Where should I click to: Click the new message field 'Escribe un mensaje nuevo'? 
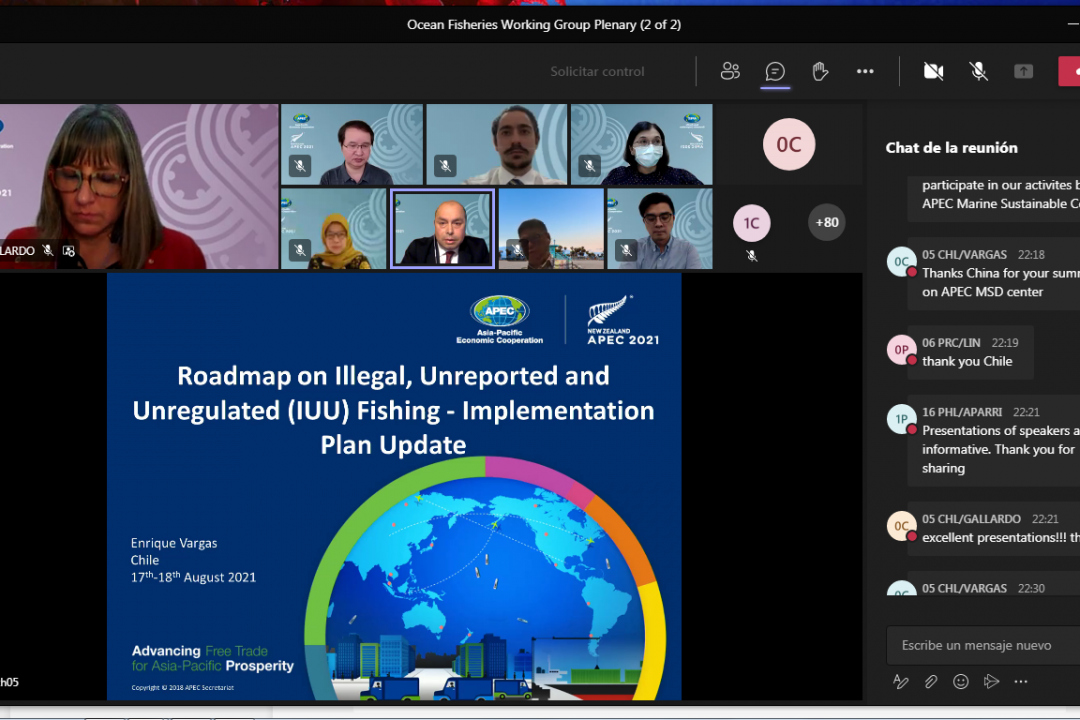983,646
